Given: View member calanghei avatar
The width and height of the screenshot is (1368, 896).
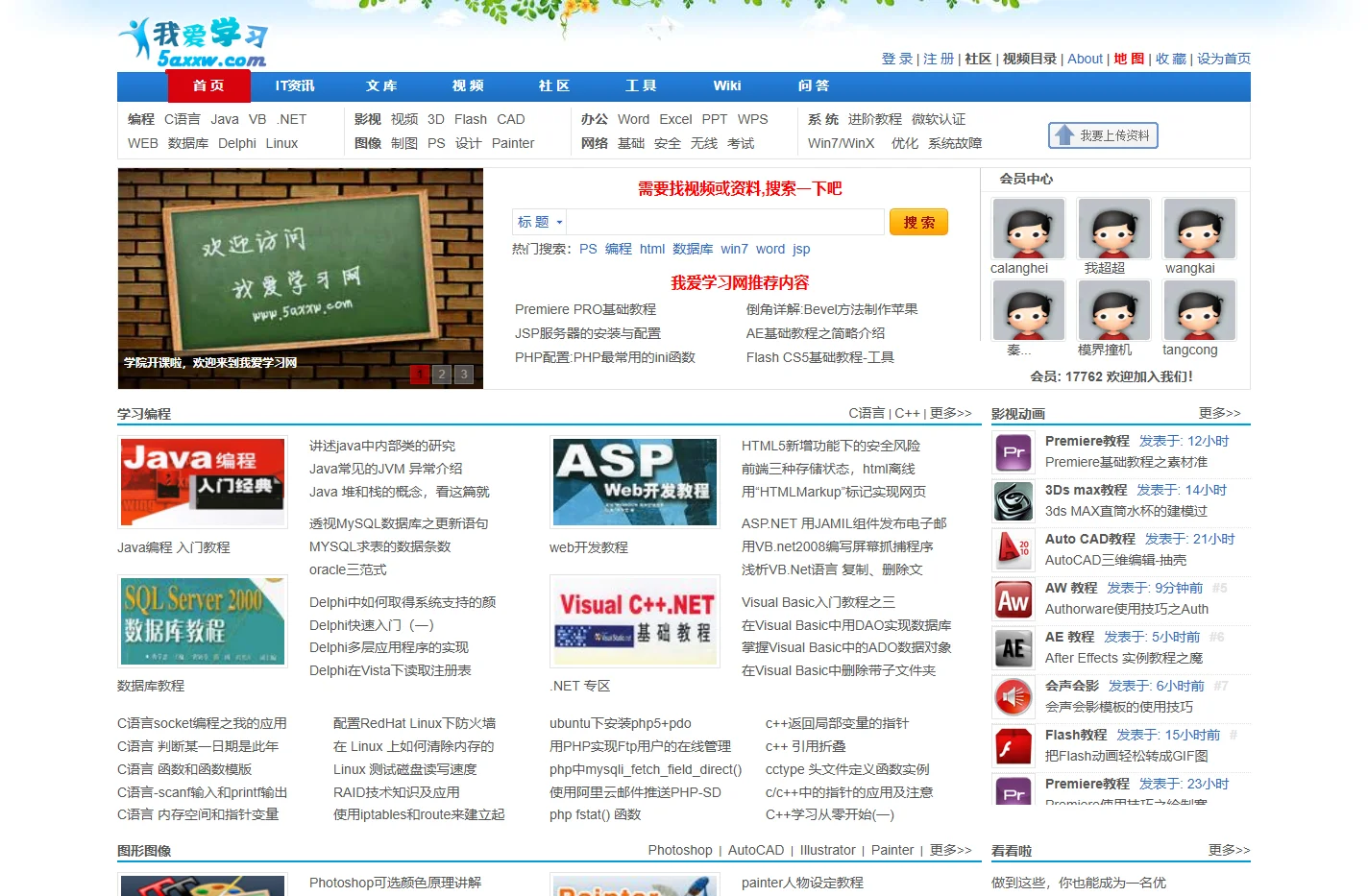Looking at the screenshot, I should tap(1028, 229).
